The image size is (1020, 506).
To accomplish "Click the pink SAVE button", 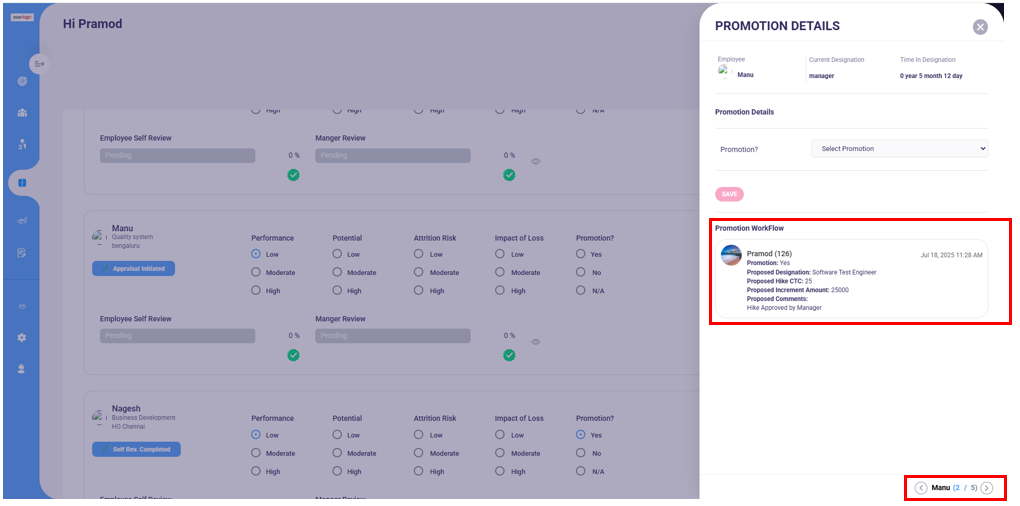I will (729, 194).
